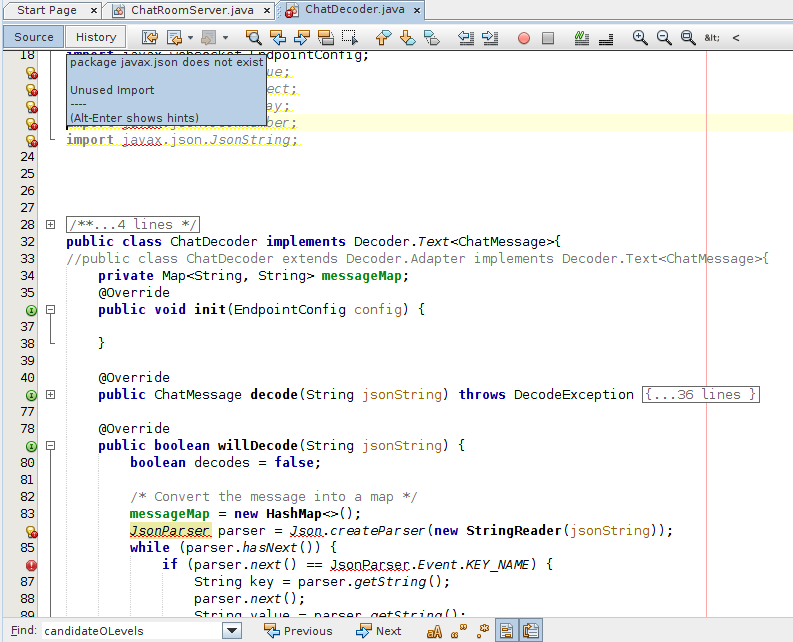Image resolution: width=793 pixels, height=642 pixels.
Task: Open the Back history dropdown arrow
Action: click(x=190, y=37)
